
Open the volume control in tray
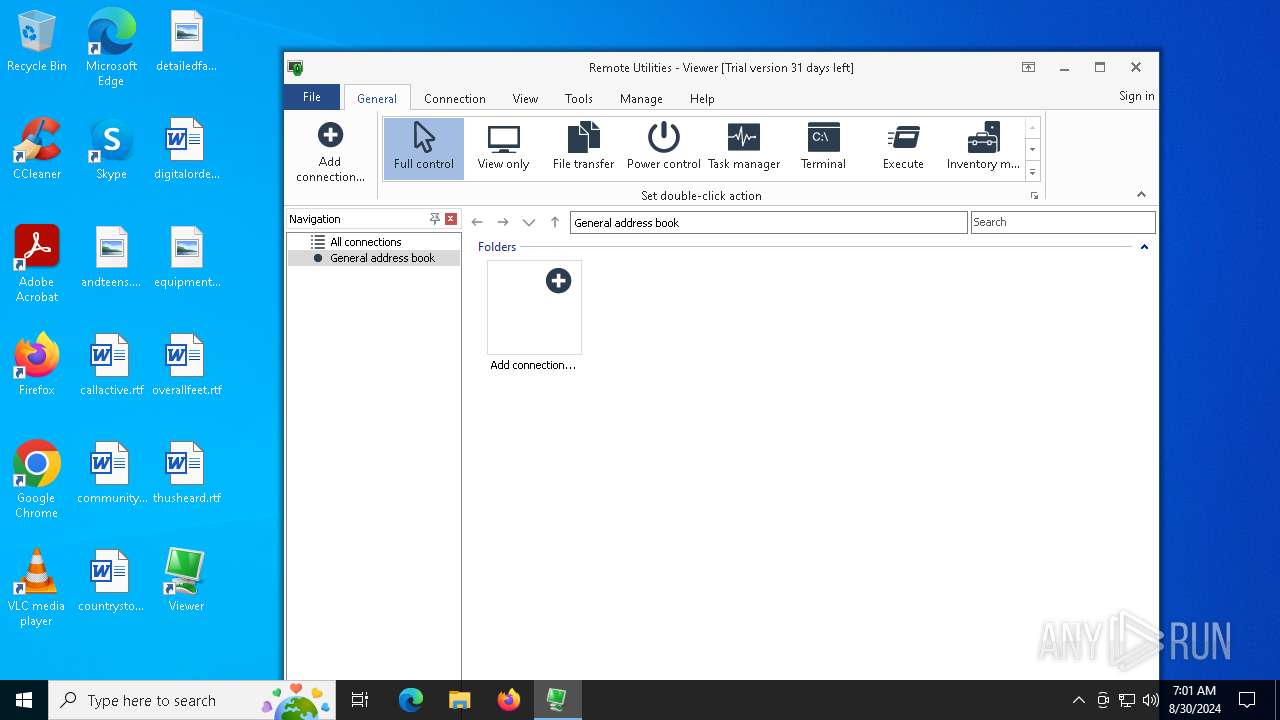click(1151, 700)
